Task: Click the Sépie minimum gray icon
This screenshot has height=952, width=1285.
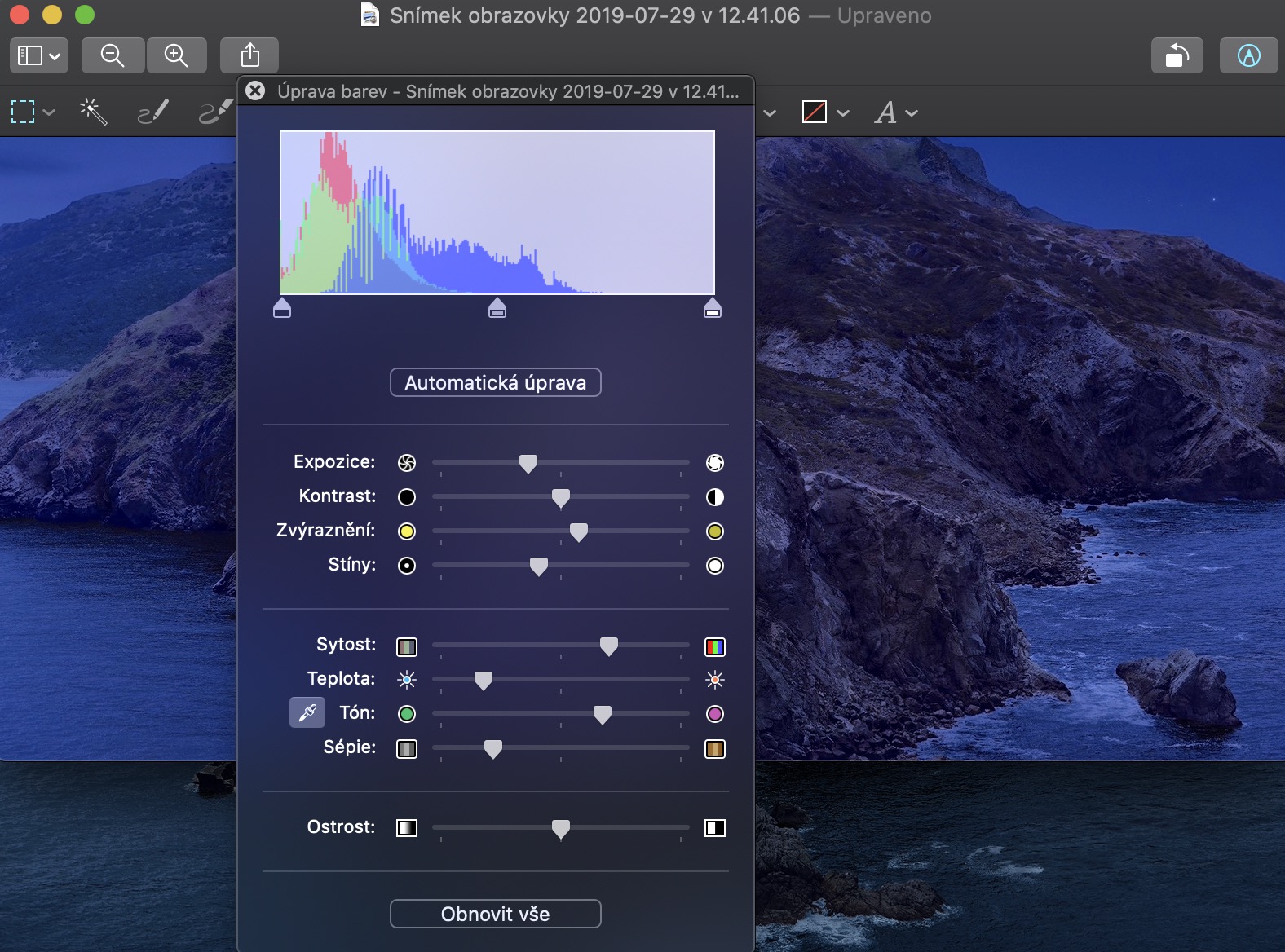Action: click(x=407, y=748)
